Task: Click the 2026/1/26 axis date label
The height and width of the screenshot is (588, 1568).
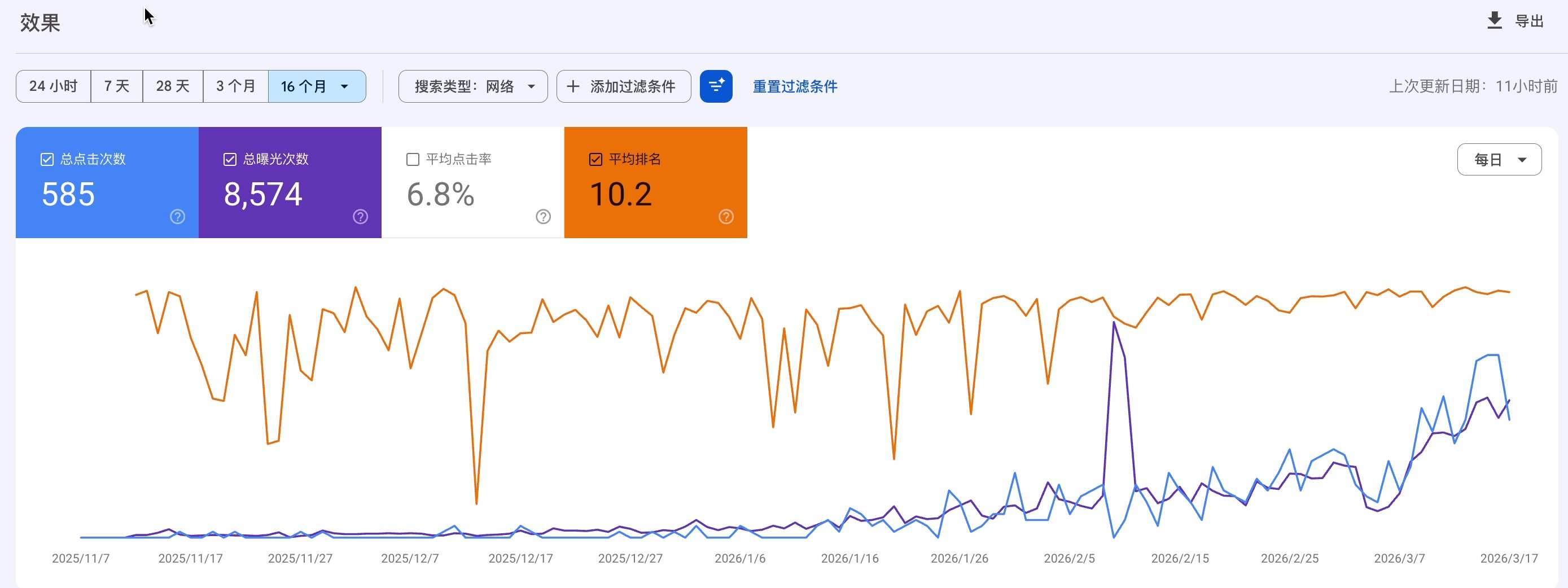Action: (x=960, y=558)
